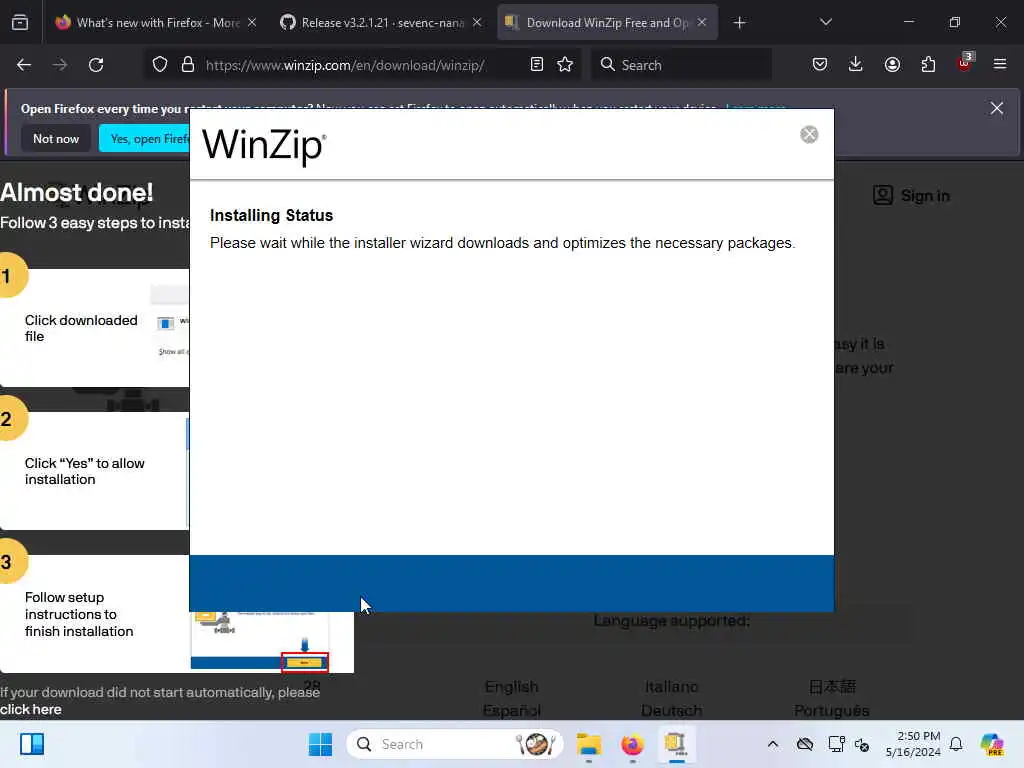
Task: Save page to Pocket
Action: click(820, 65)
